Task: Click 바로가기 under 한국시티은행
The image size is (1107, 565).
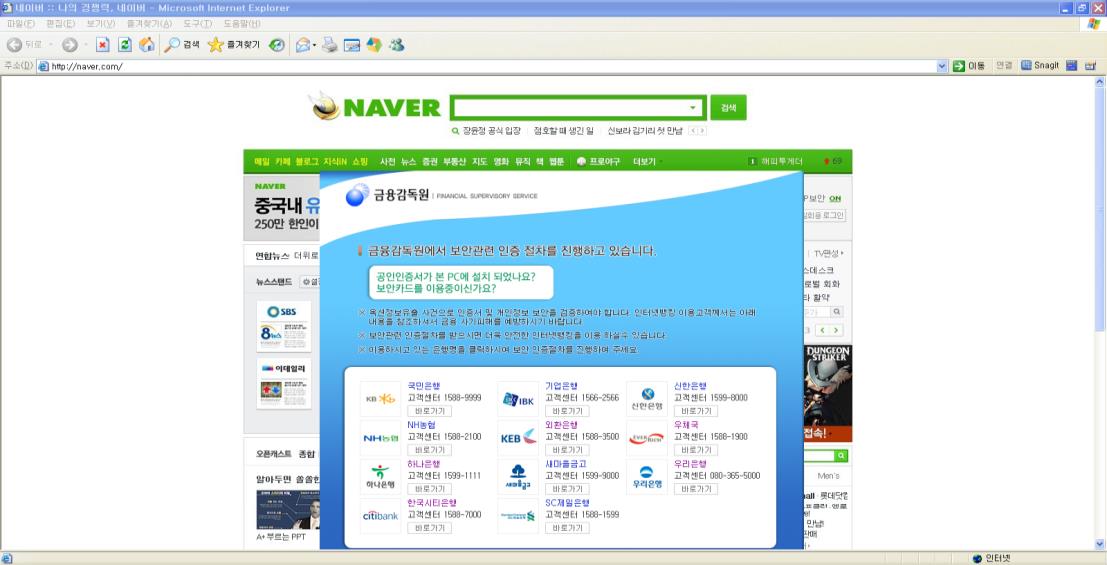Action: [x=429, y=528]
